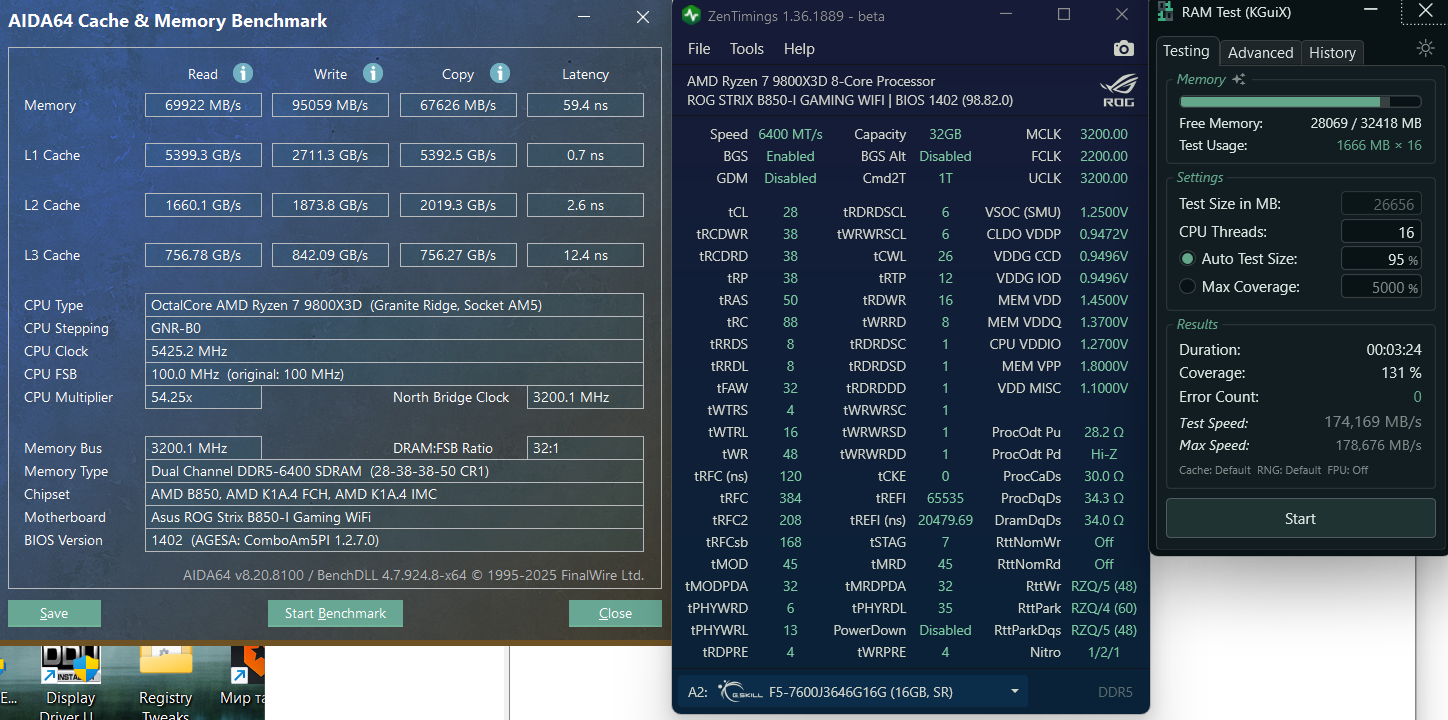Open the Tools menu in ZenTimings
Image resolution: width=1448 pixels, height=720 pixels.
coord(746,49)
